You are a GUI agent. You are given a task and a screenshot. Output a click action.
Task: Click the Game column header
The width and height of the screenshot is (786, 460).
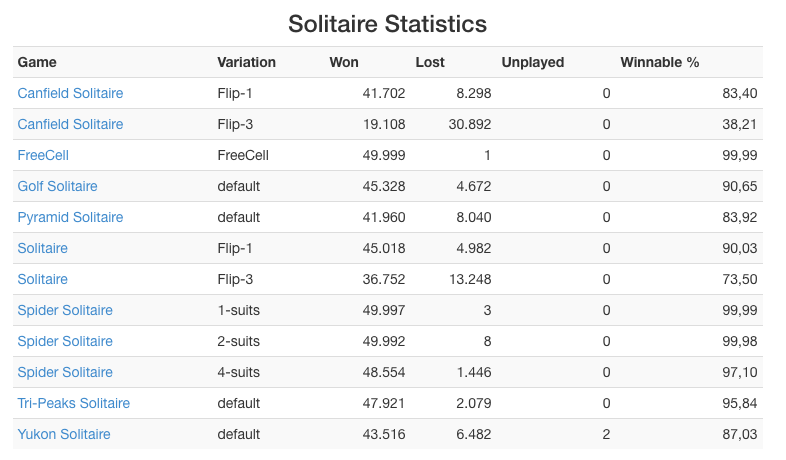37,62
